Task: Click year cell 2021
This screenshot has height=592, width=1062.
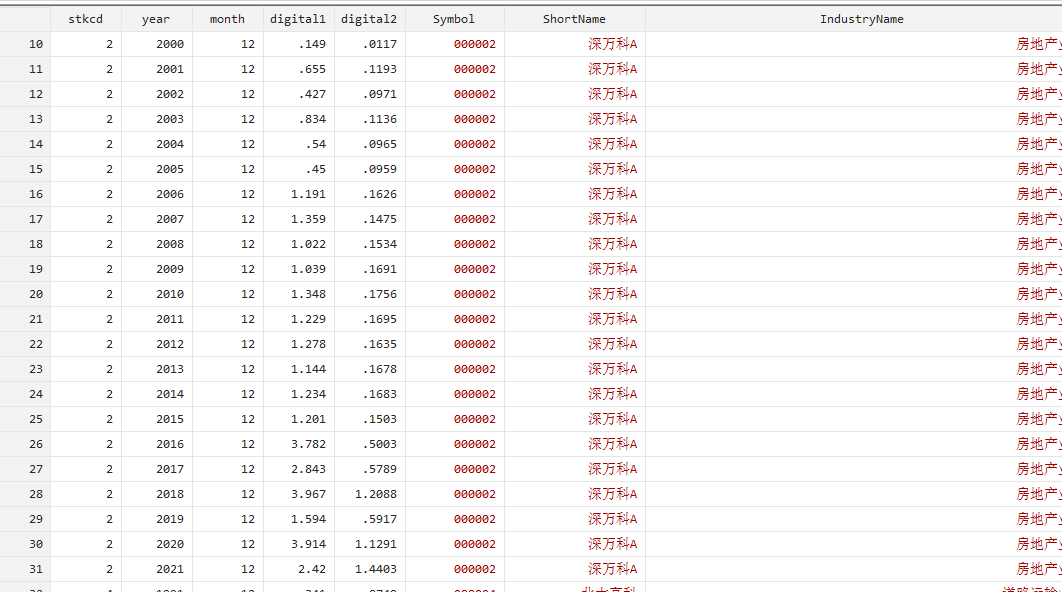Action: (x=156, y=569)
